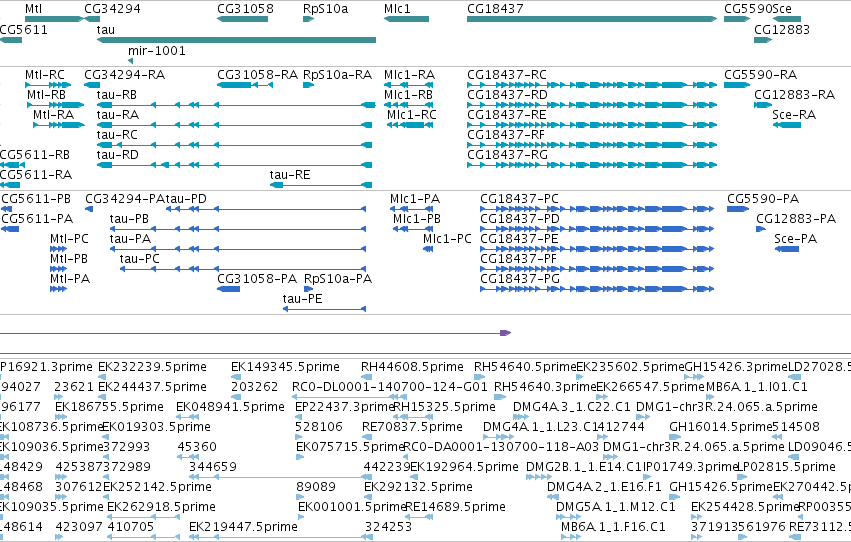Select transcript Mtl-RB
Screen dimensions: 851x542
55,105
